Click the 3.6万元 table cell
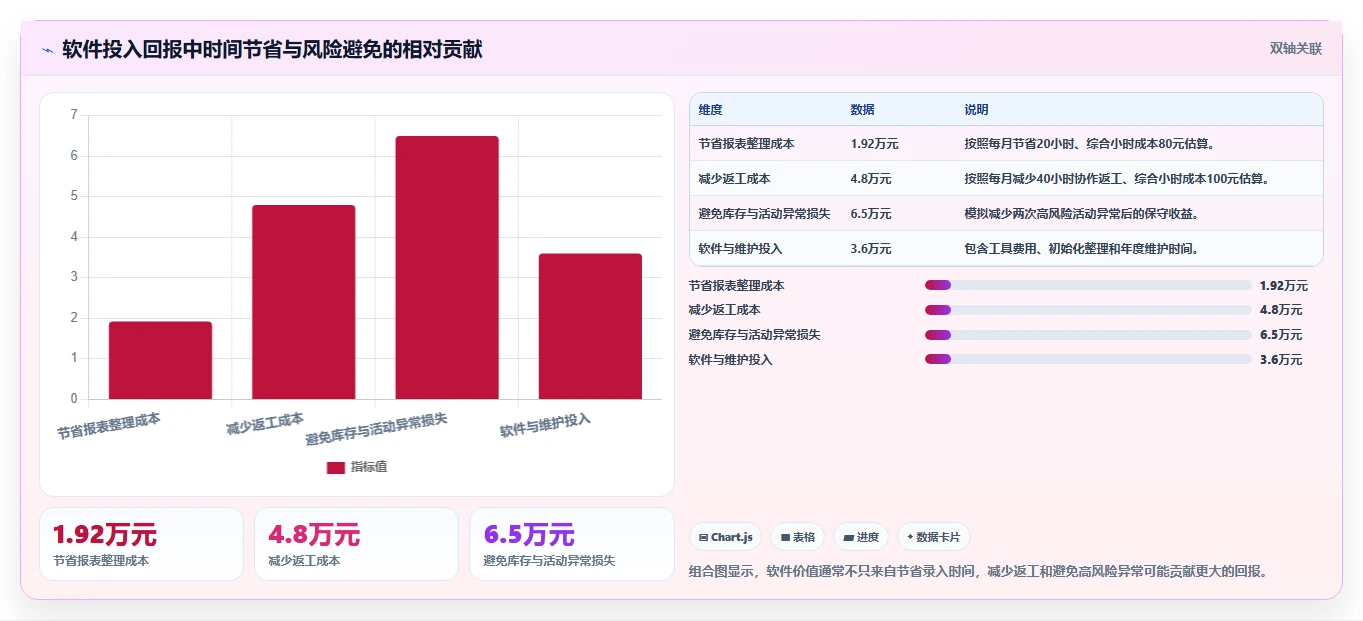The width and height of the screenshot is (1363, 621). tap(871, 249)
